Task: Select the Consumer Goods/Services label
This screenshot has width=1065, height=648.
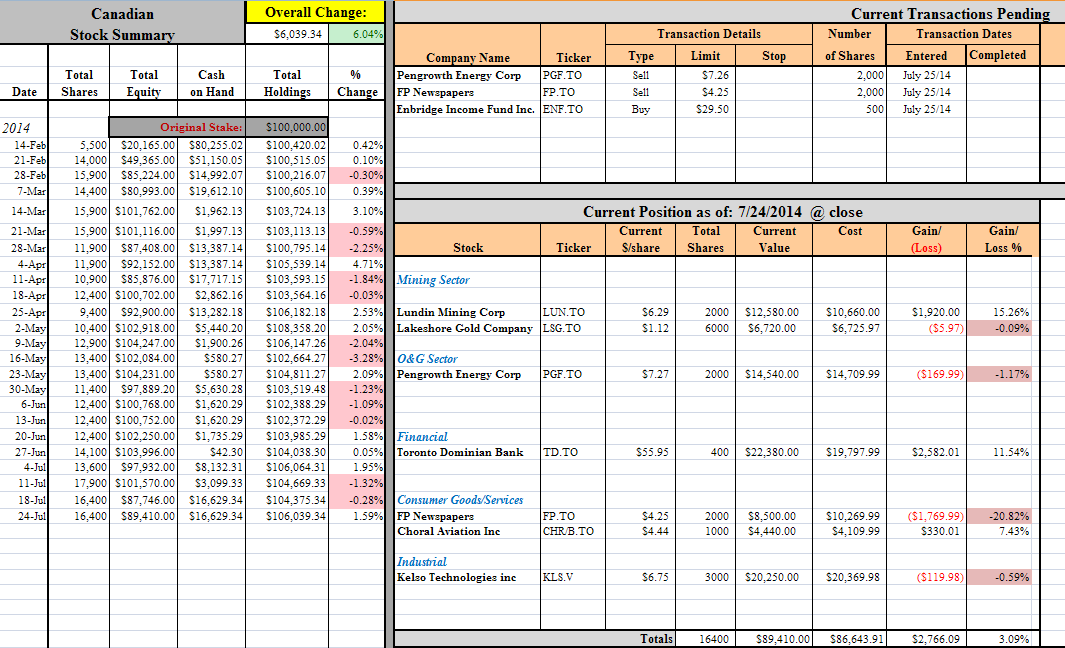Action: [460, 500]
